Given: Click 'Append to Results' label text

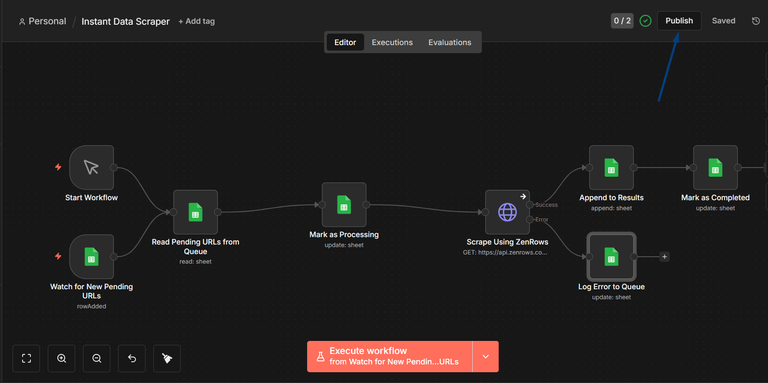Looking at the screenshot, I should tap(611, 198).
